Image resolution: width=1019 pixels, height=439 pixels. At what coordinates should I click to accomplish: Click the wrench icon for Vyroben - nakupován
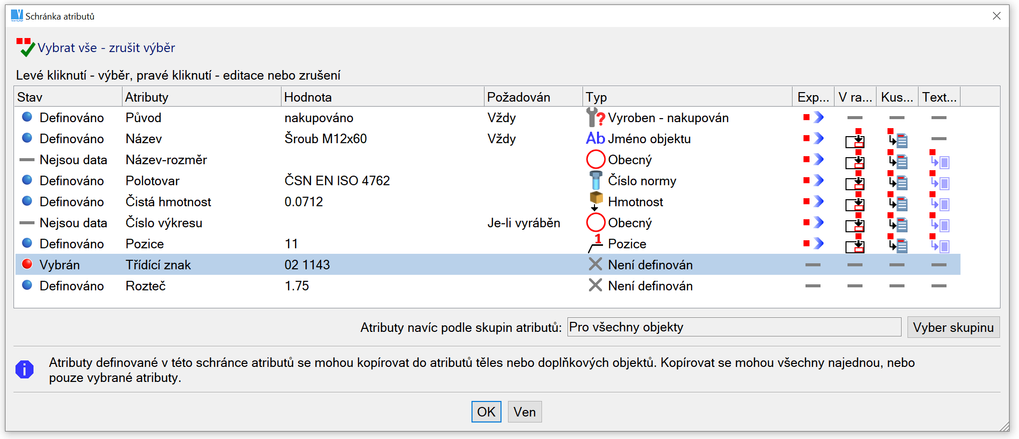tap(596, 118)
